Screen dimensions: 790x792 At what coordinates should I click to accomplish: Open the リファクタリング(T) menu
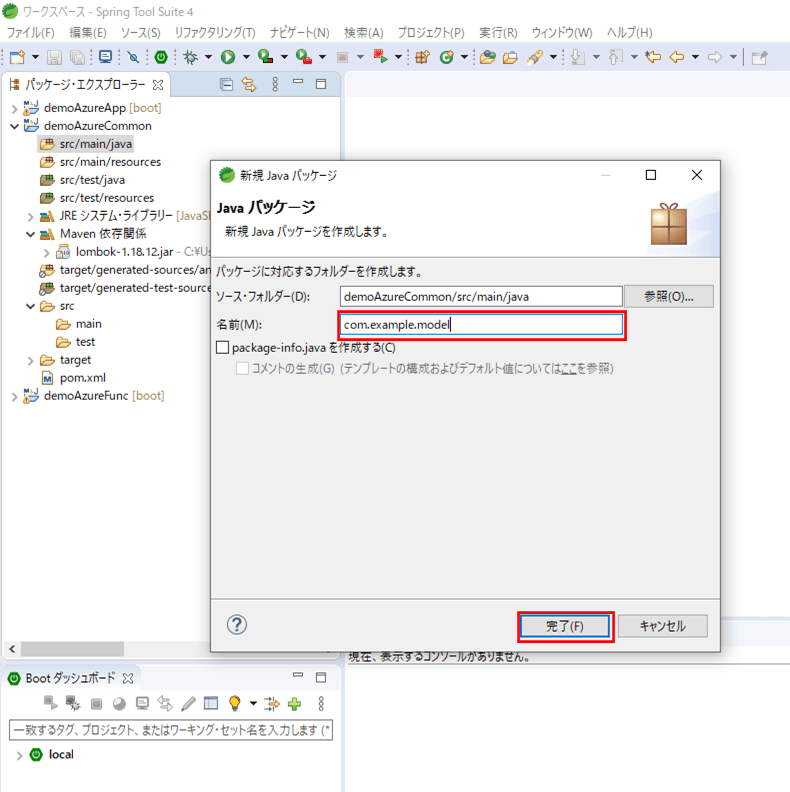[215, 33]
